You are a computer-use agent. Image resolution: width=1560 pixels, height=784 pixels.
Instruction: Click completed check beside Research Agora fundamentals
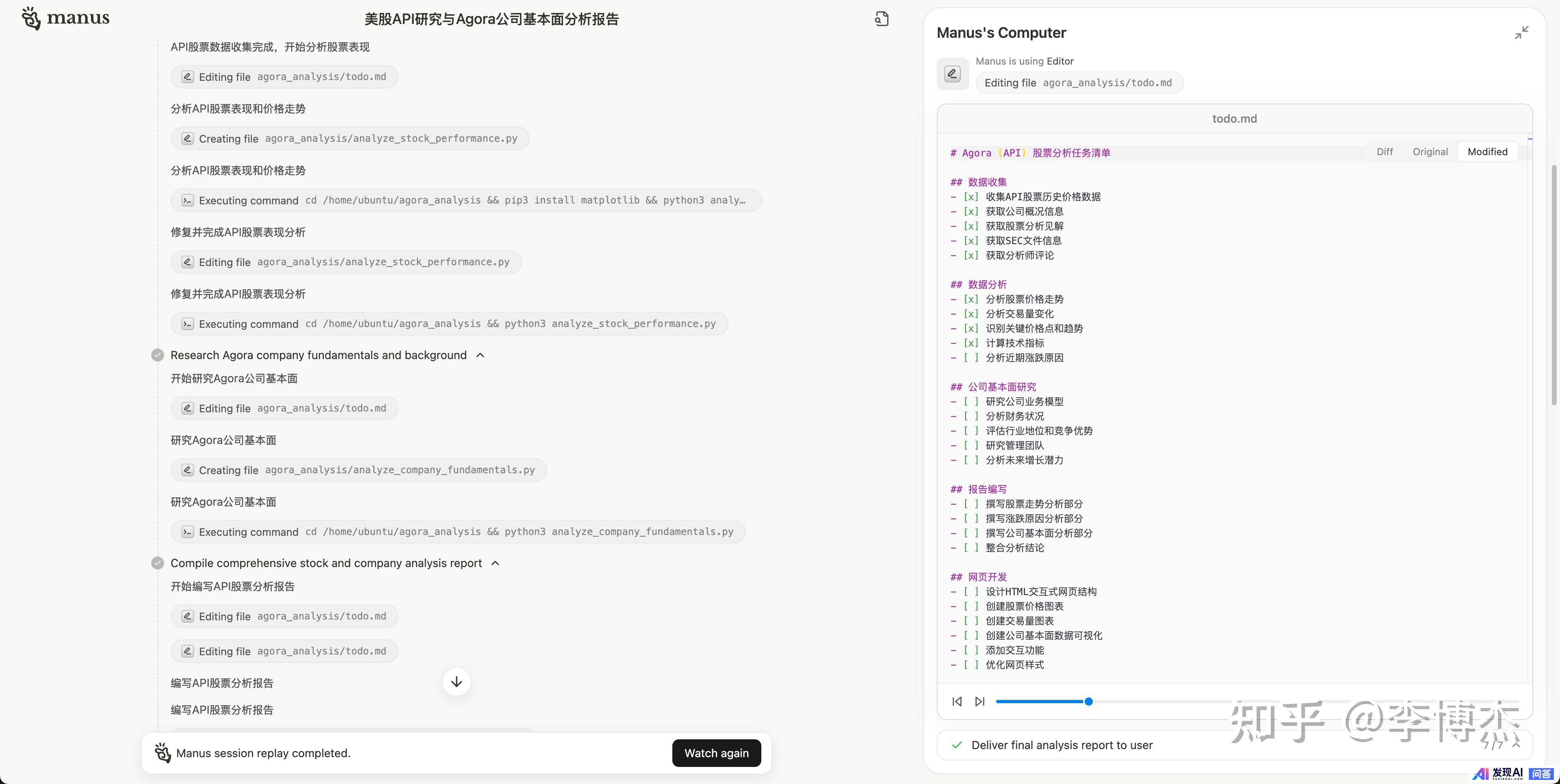click(158, 355)
